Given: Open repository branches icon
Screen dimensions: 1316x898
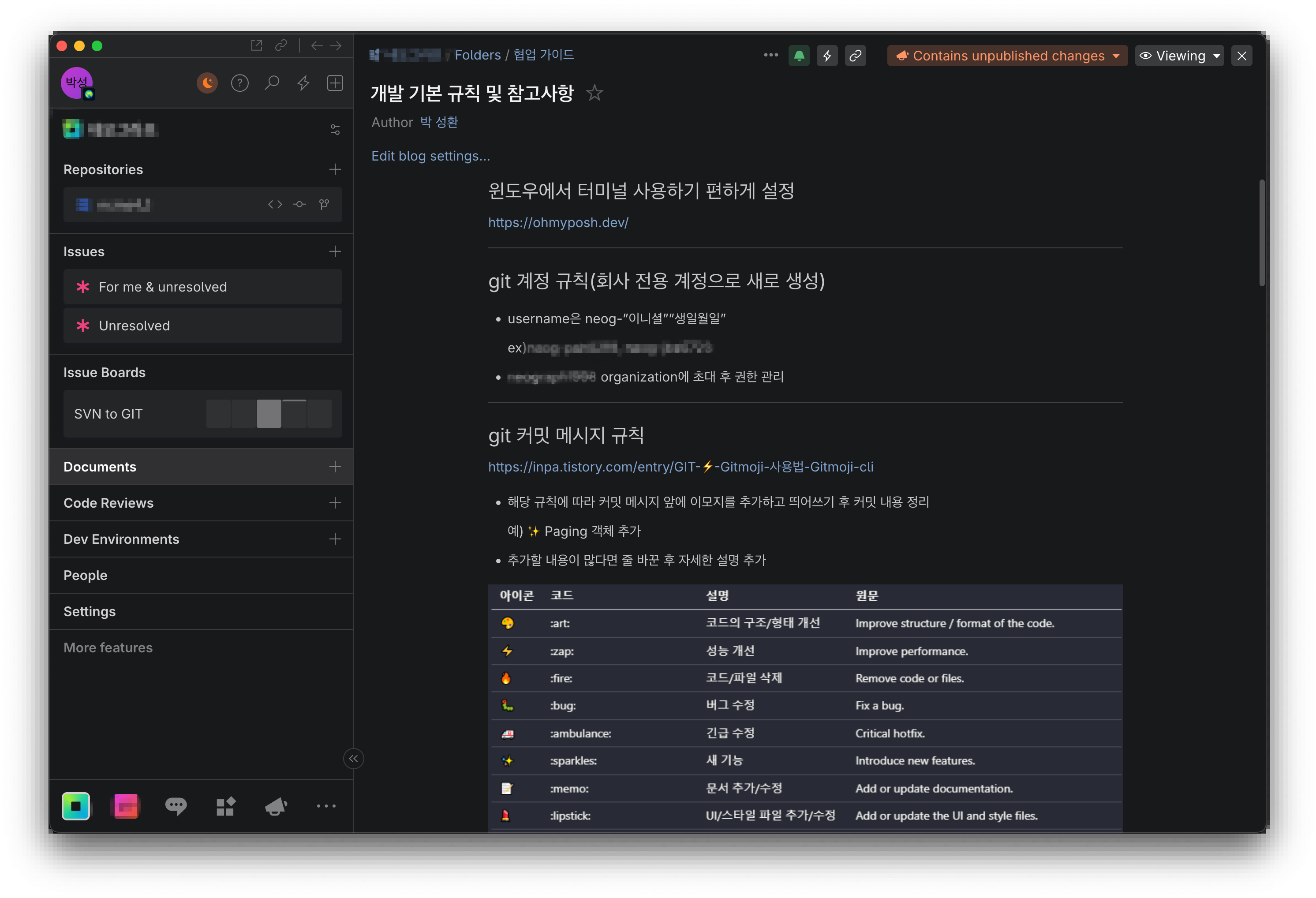Looking at the screenshot, I should click(x=324, y=204).
